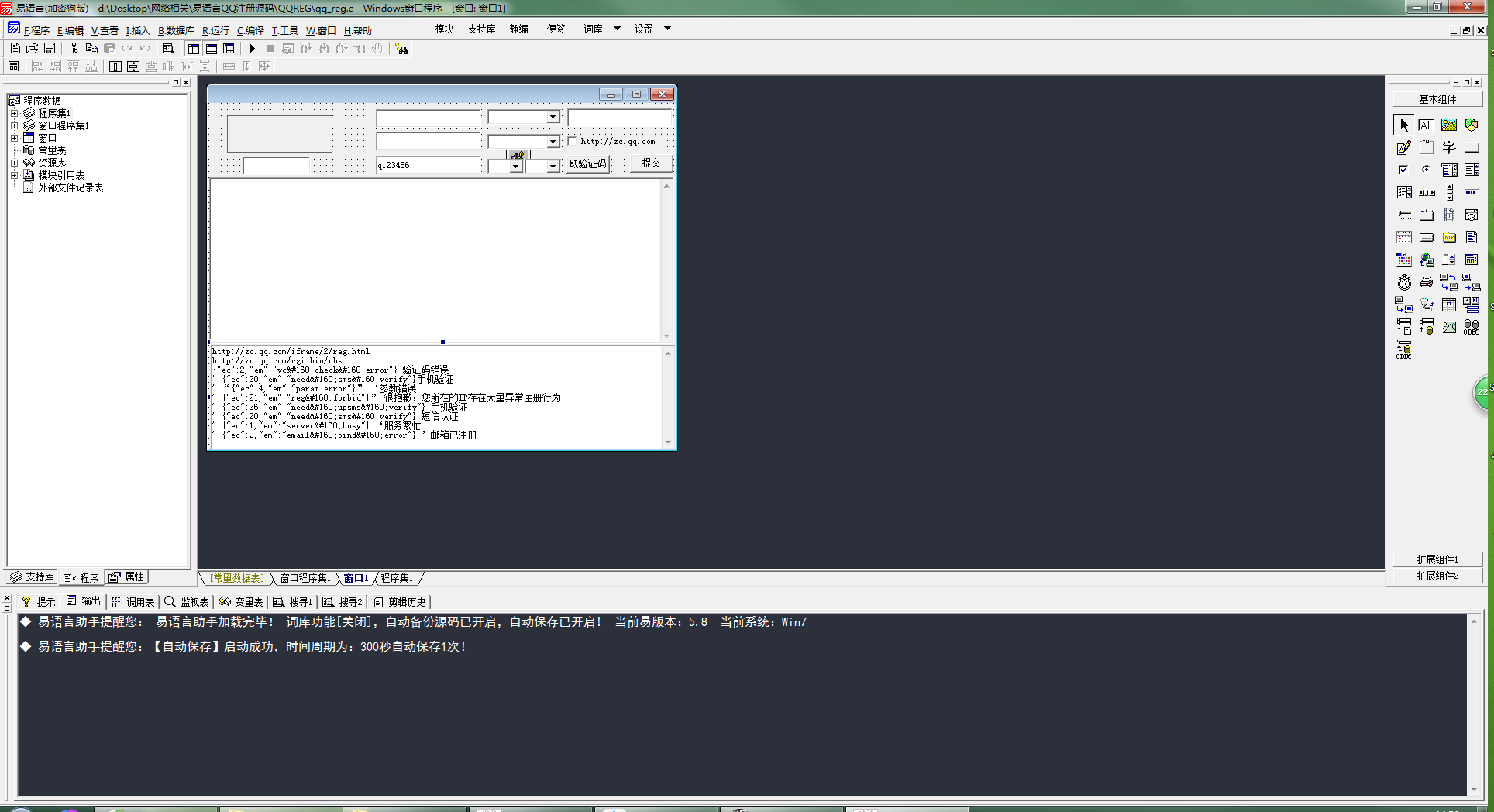Open the 词库 dropdown arrow
The height and width of the screenshot is (812, 1494).
click(x=617, y=29)
